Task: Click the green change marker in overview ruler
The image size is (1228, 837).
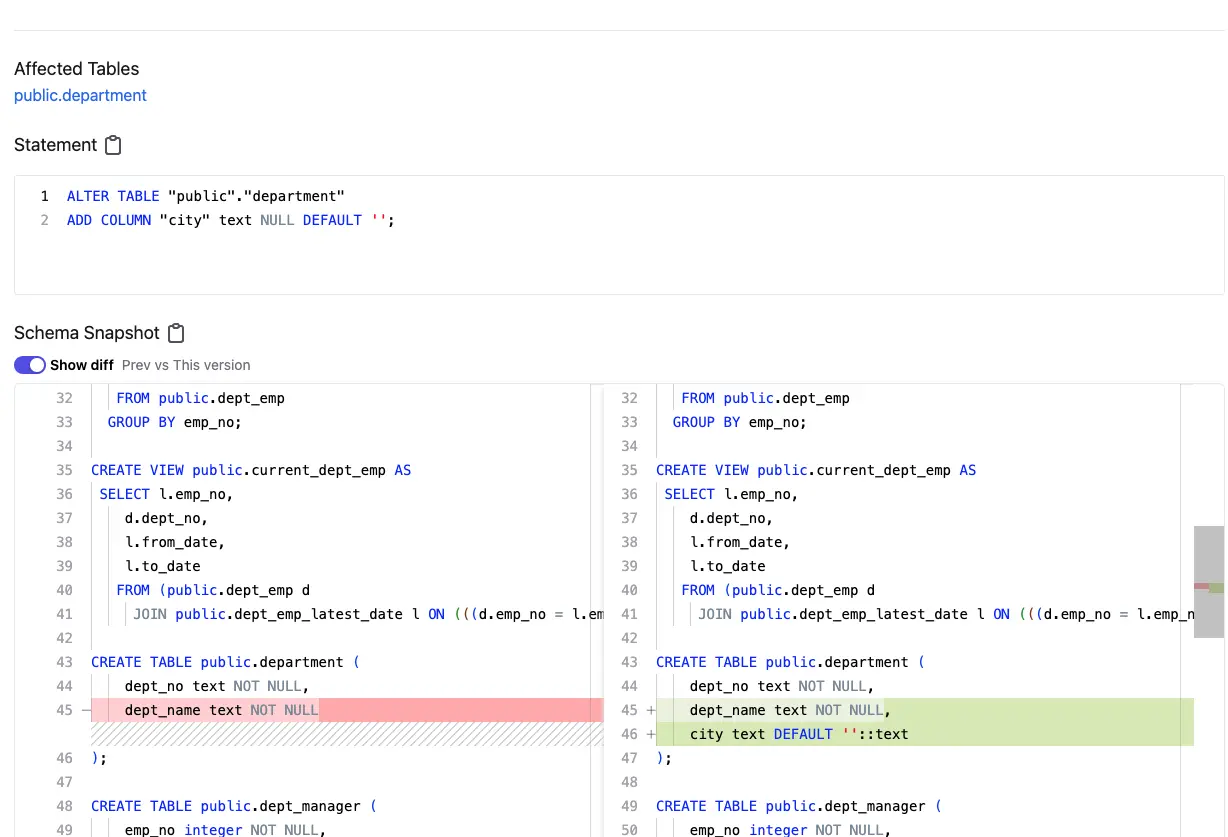Action: coord(1216,588)
